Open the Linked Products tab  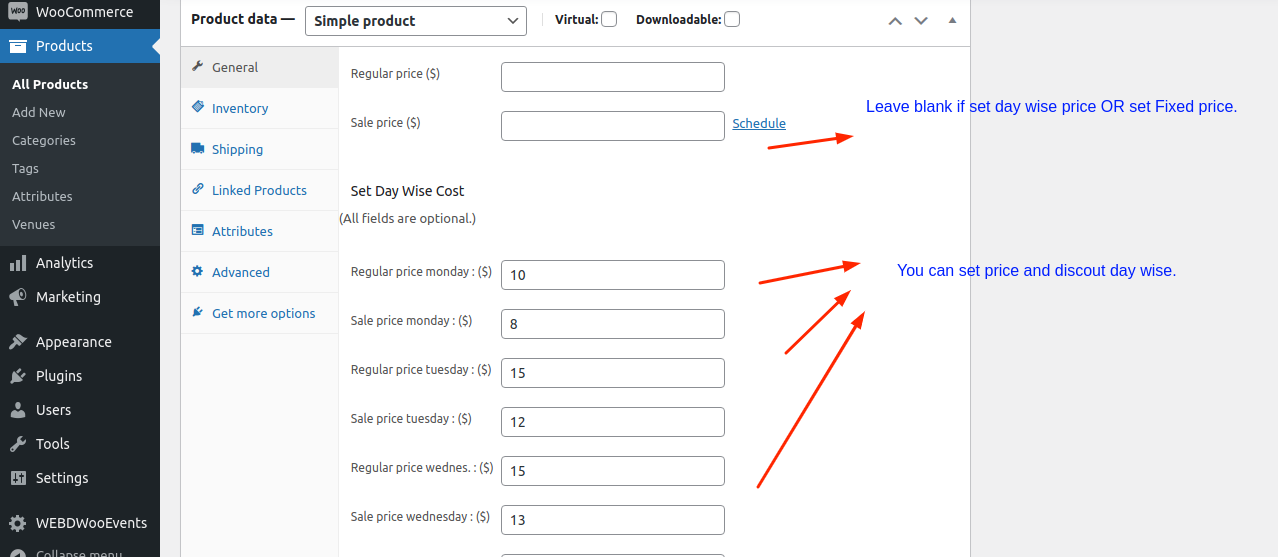pyautogui.click(x=259, y=190)
